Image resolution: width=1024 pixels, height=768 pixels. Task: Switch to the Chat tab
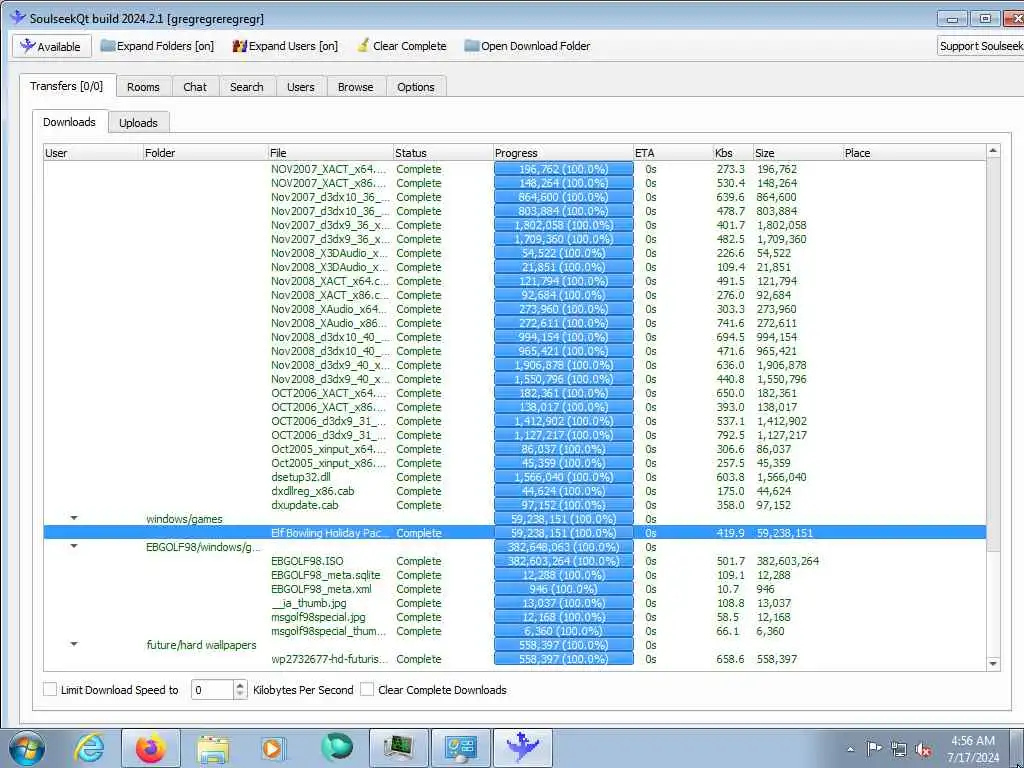click(x=195, y=87)
